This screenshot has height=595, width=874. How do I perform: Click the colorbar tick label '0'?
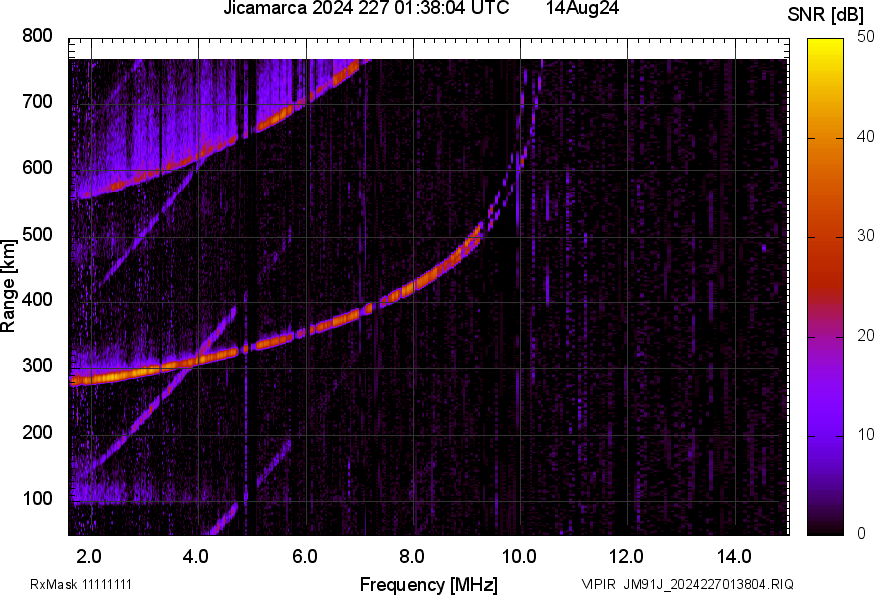point(861,534)
